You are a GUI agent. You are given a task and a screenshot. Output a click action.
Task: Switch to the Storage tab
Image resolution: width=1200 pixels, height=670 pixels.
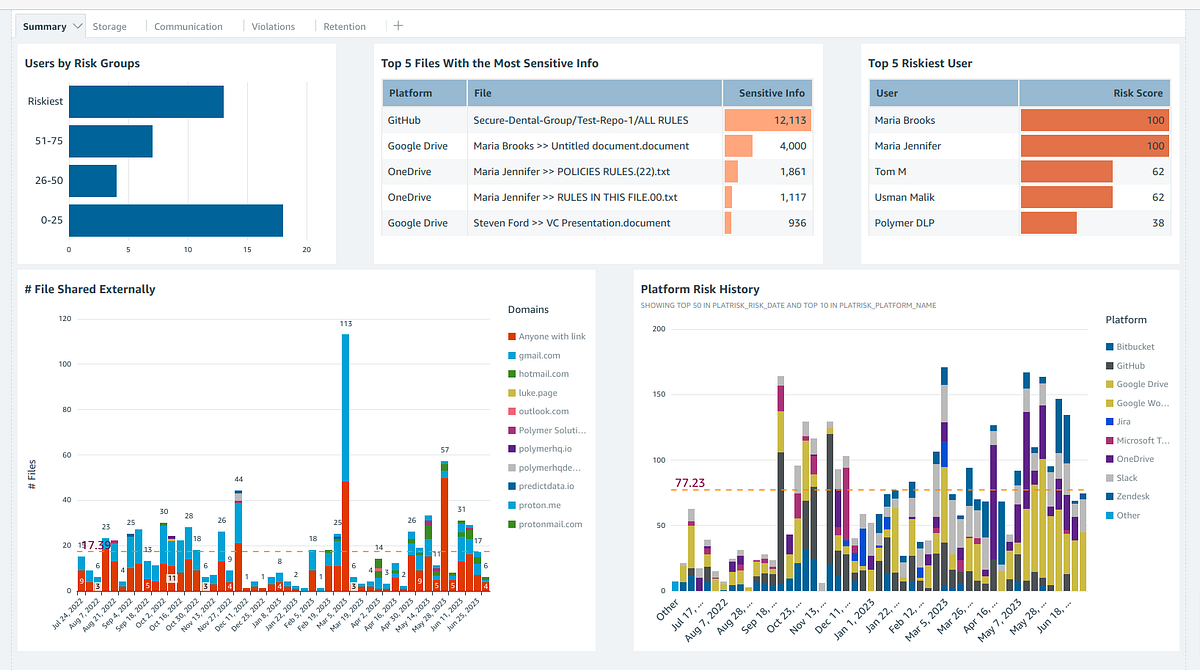(109, 25)
